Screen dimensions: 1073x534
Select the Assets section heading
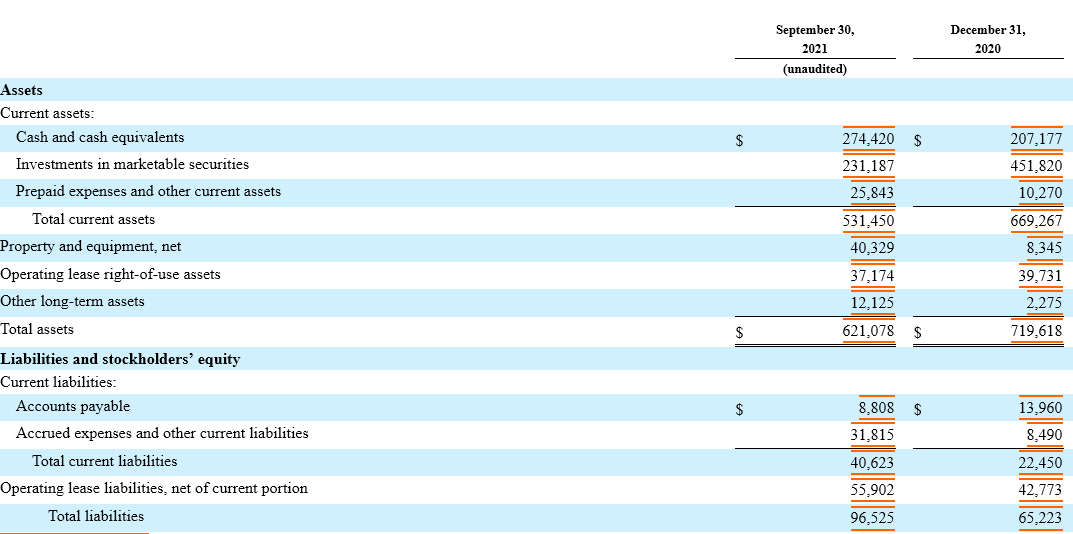click(x=21, y=90)
